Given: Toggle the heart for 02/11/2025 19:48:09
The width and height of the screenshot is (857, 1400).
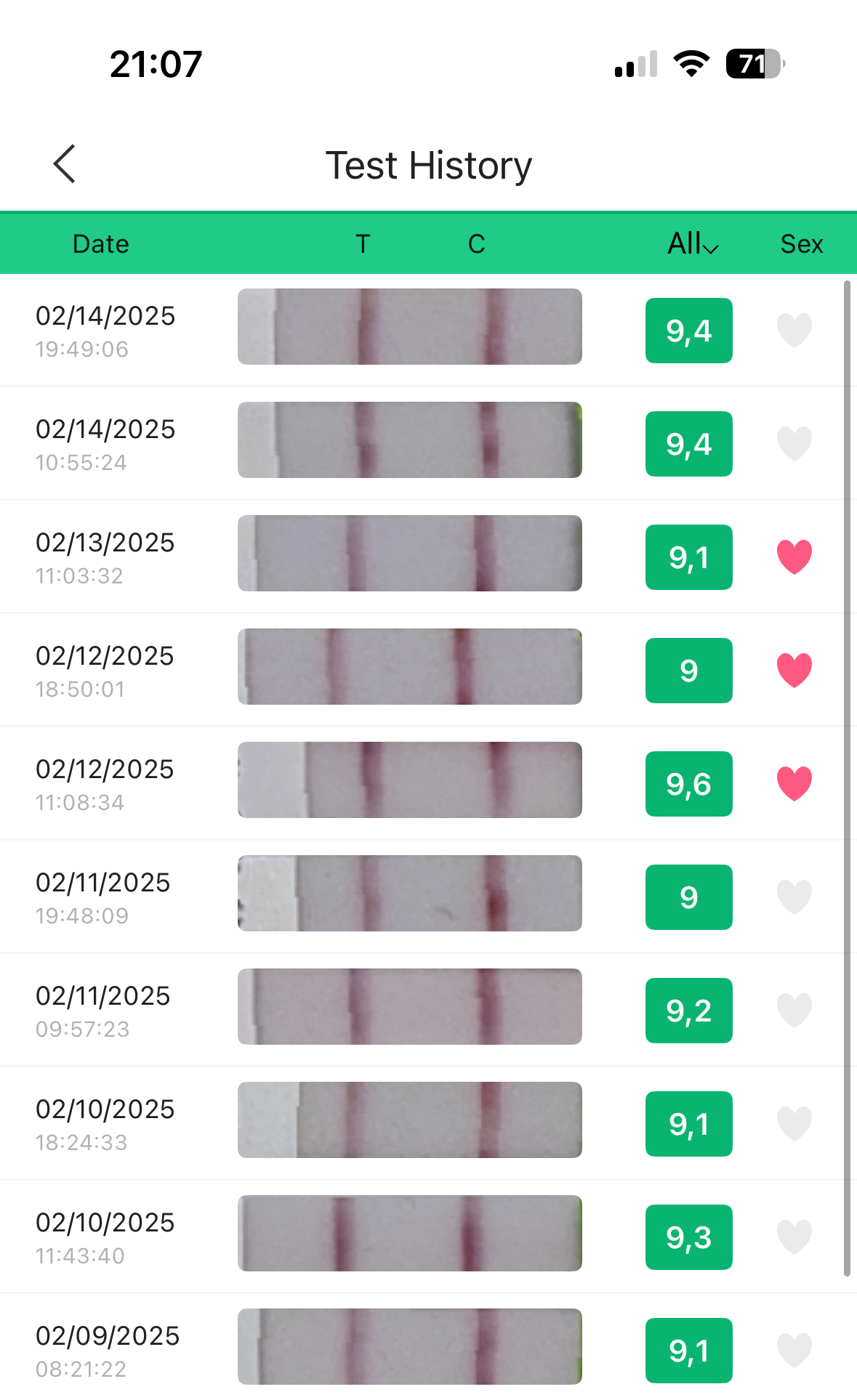Looking at the screenshot, I should pos(794,897).
